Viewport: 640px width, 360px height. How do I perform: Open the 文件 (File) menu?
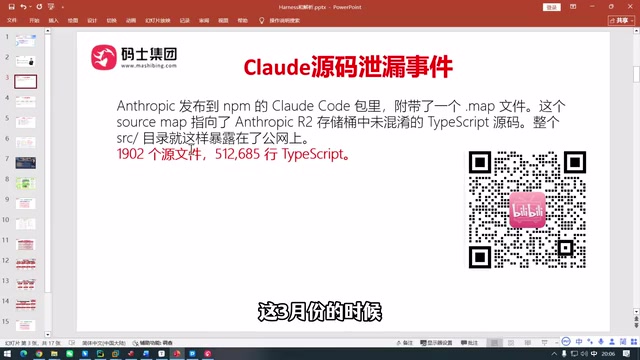(x=12, y=20)
